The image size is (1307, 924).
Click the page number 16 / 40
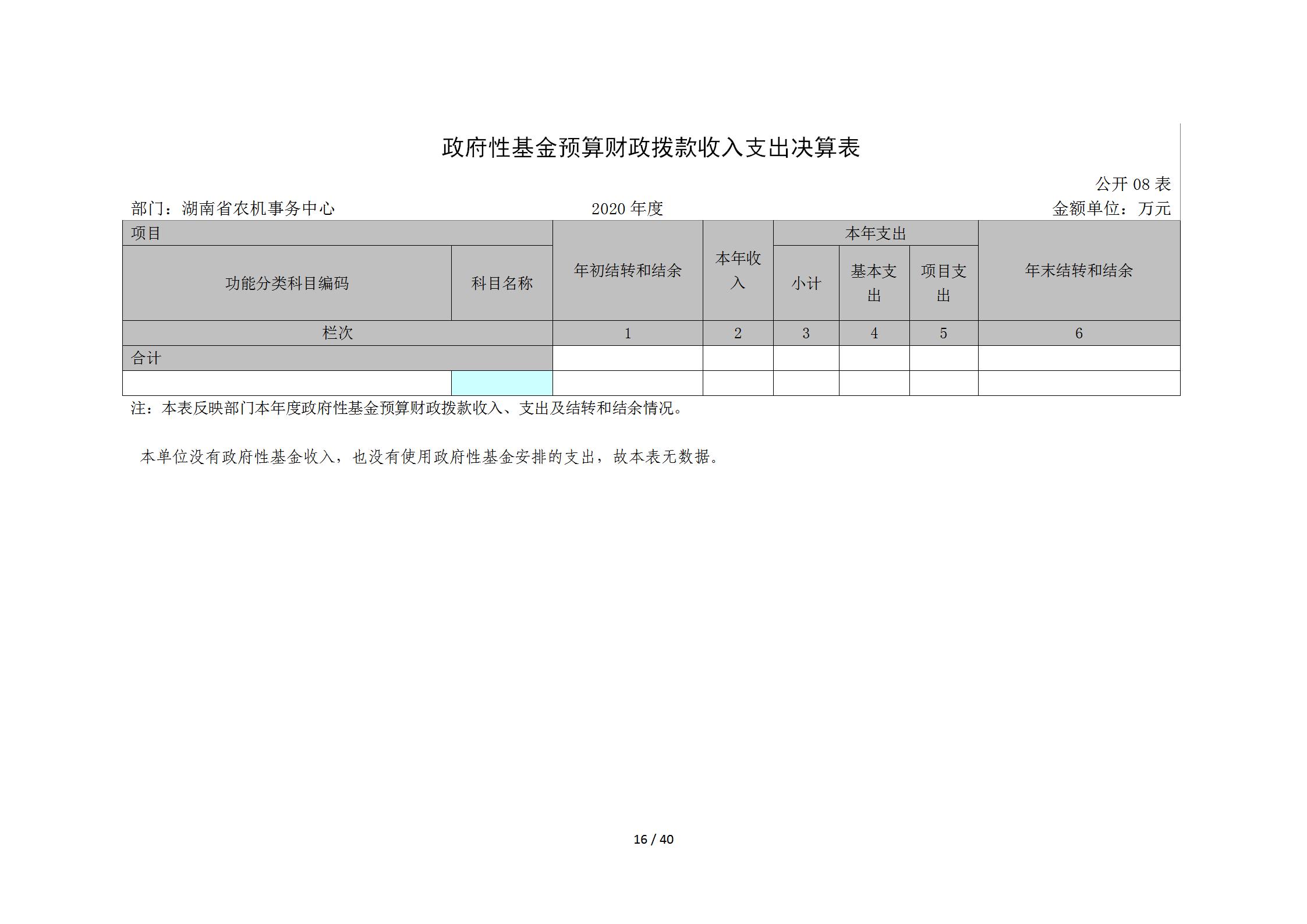coord(653,839)
